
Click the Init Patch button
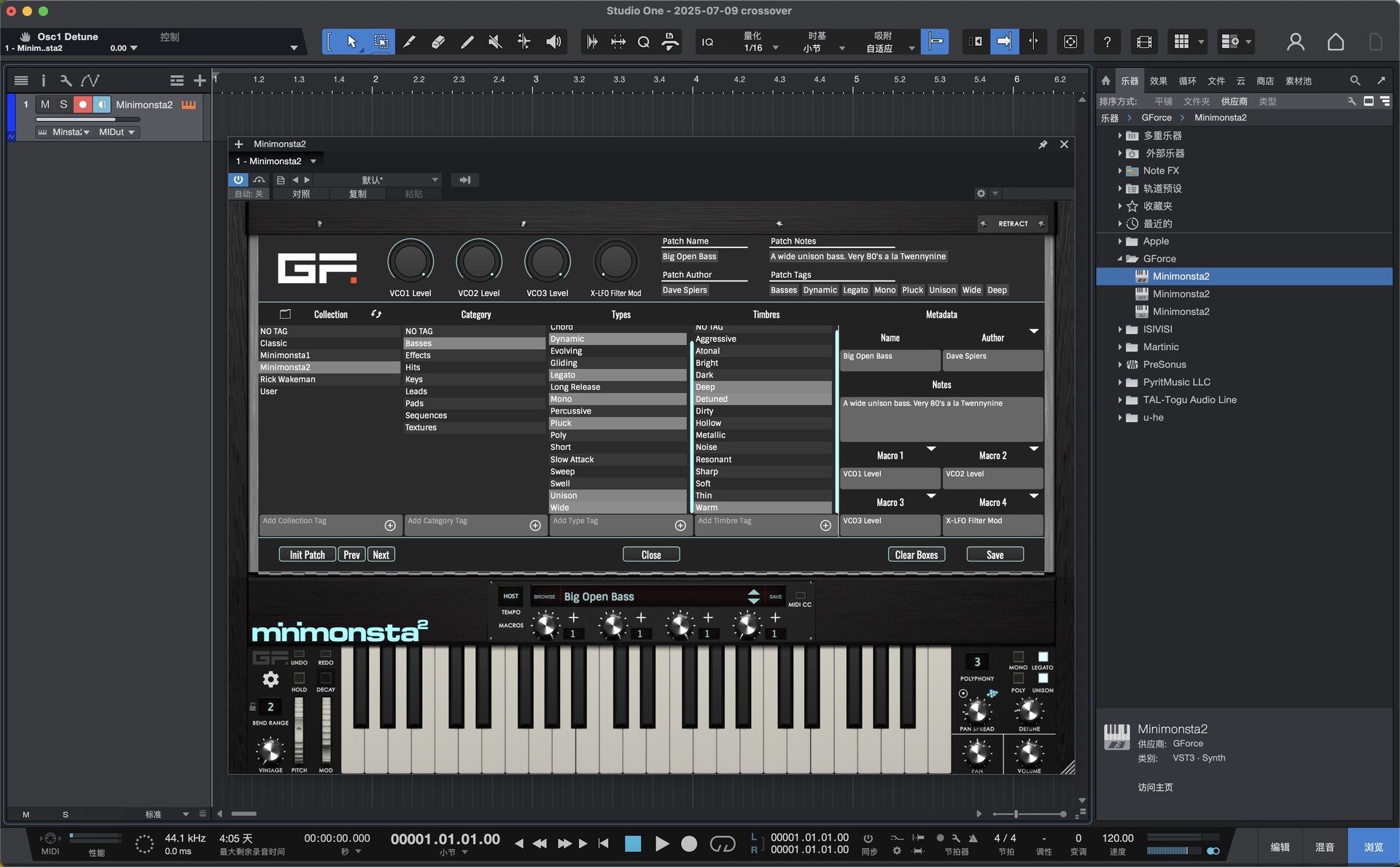tap(307, 555)
